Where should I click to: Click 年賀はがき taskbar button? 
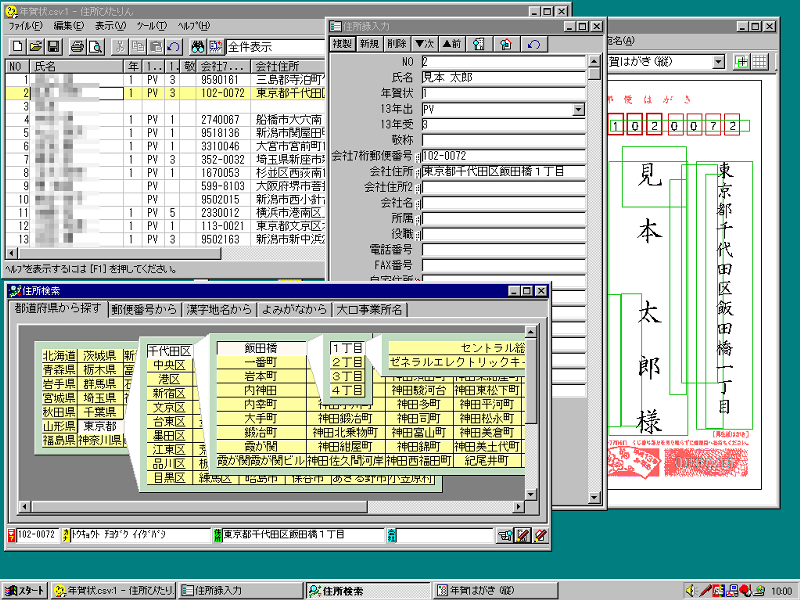pyautogui.click(x=496, y=591)
